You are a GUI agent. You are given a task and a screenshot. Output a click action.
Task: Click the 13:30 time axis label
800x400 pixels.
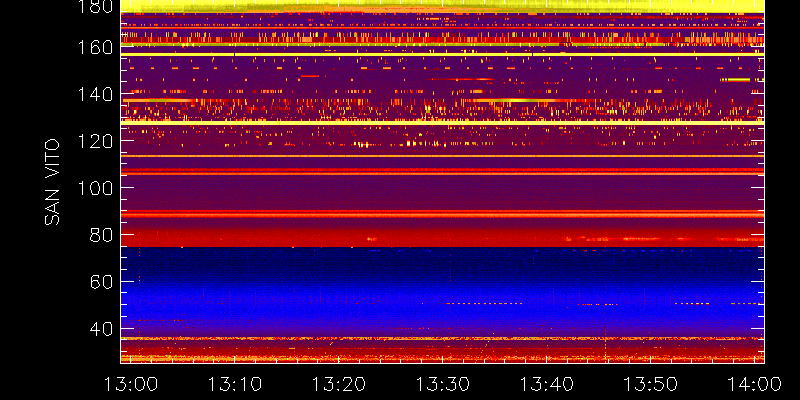(443, 384)
